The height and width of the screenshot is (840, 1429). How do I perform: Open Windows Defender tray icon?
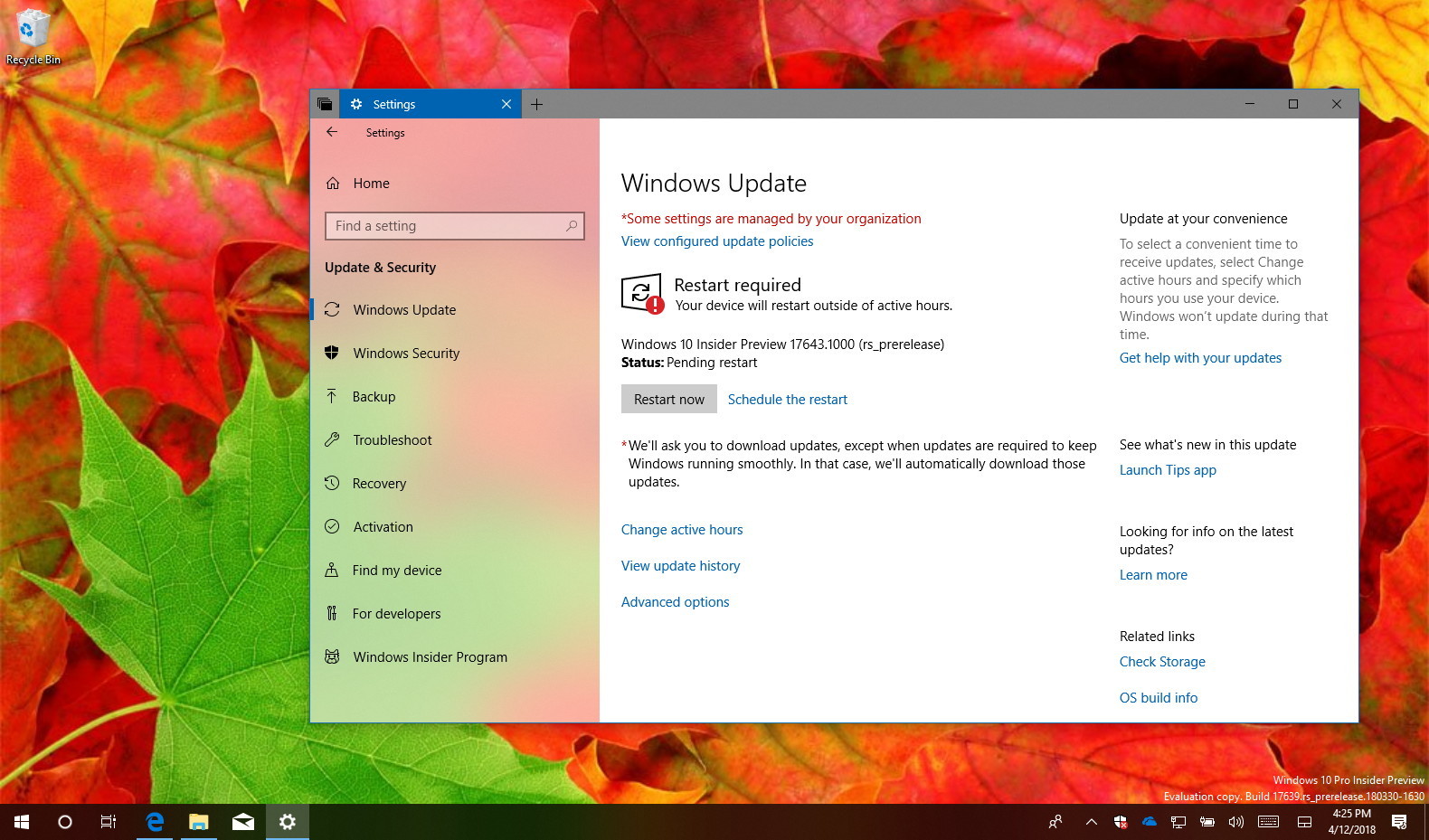(x=1121, y=822)
